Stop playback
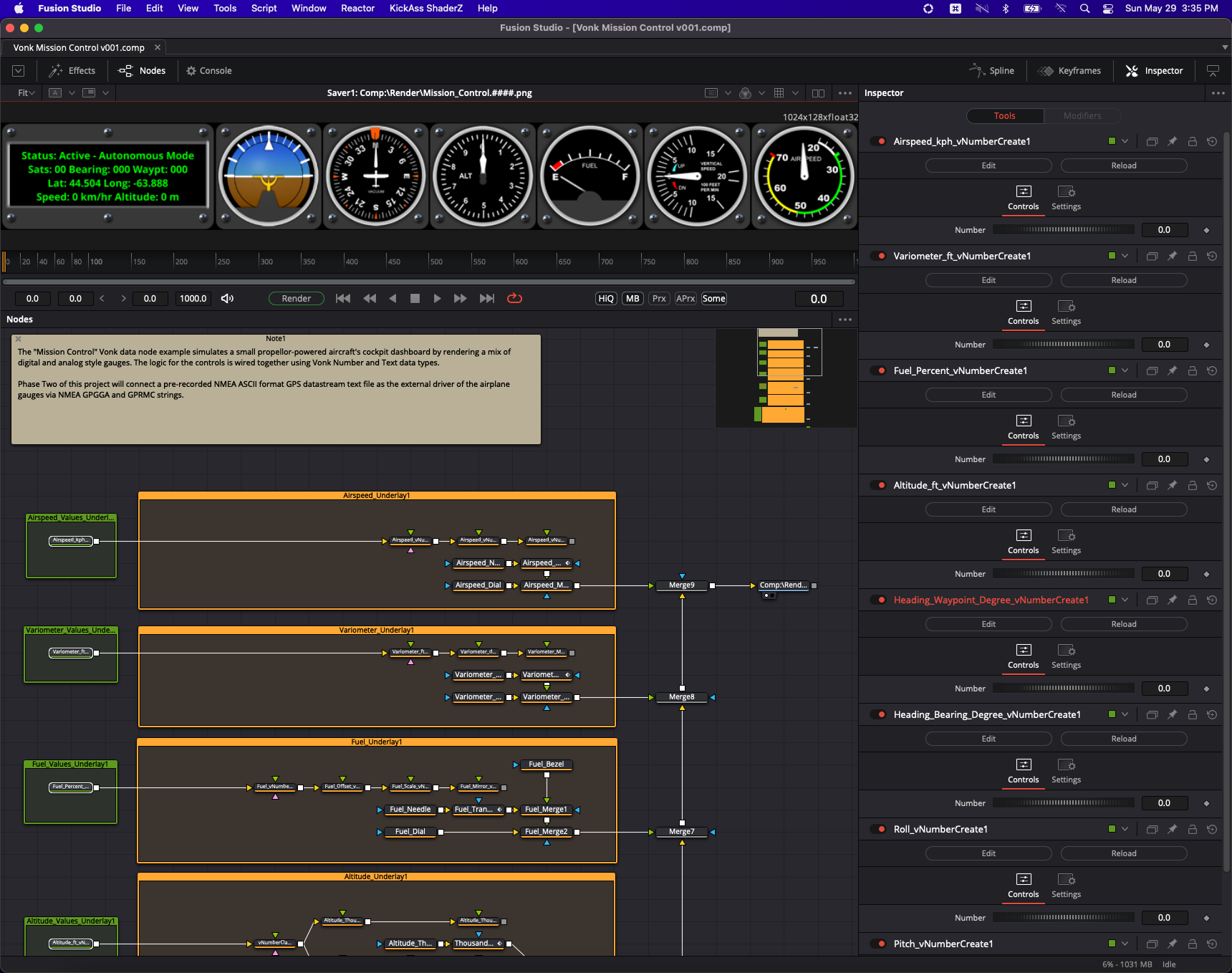Viewport: 1232px width, 973px height. [415, 299]
